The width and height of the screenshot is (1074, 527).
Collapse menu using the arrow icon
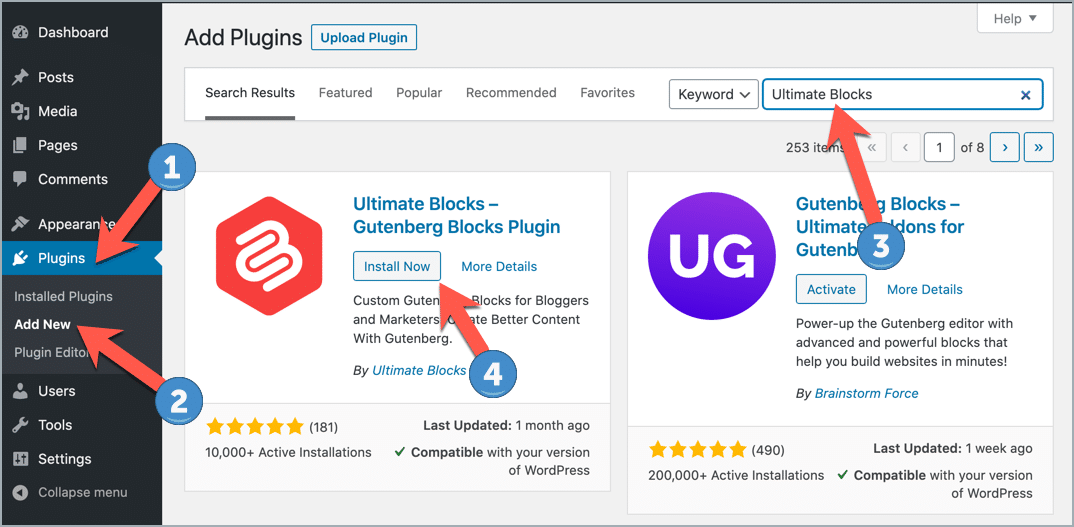pos(21,492)
